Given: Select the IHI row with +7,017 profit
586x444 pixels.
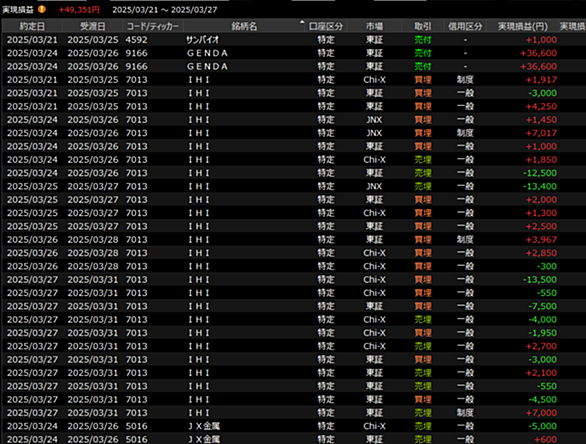Looking at the screenshot, I should point(293,133).
